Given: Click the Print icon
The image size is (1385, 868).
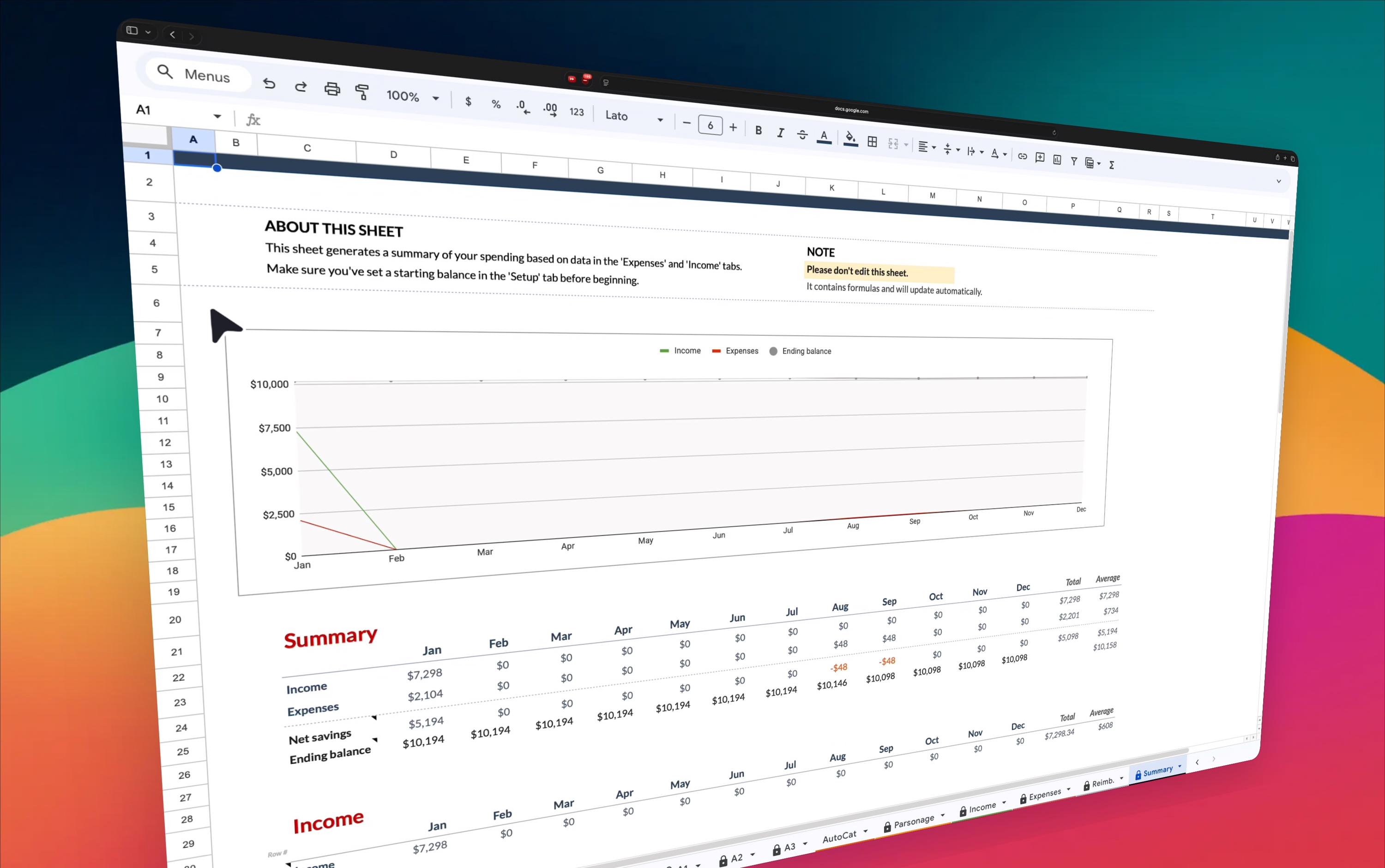Looking at the screenshot, I should click(x=332, y=89).
